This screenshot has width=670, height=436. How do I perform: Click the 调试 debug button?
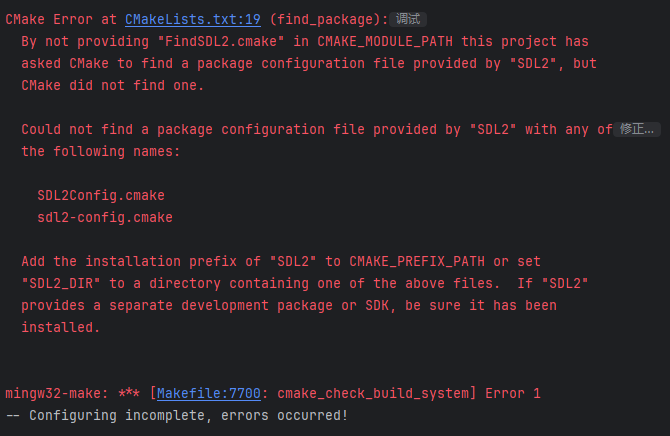[408, 19]
